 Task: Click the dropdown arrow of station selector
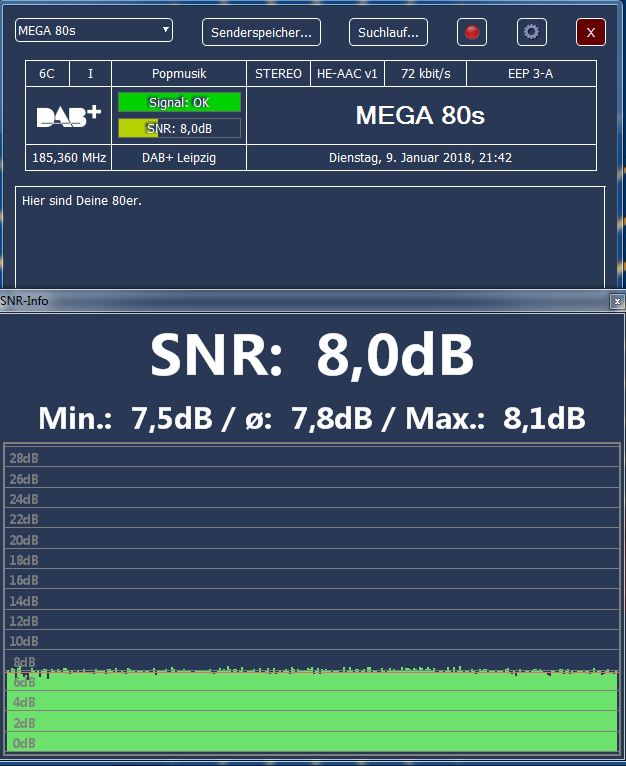(x=166, y=30)
